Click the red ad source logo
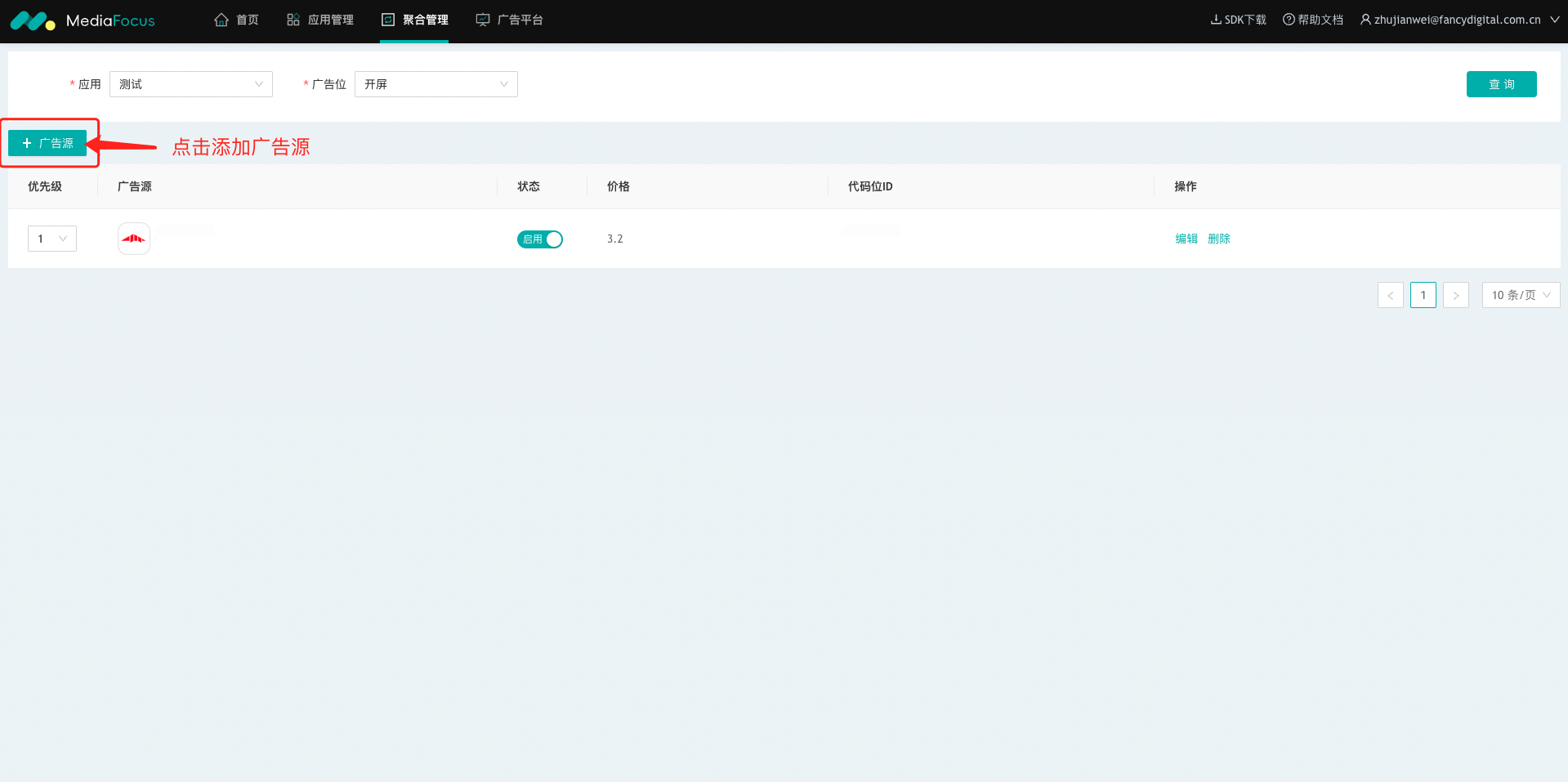 [x=134, y=239]
